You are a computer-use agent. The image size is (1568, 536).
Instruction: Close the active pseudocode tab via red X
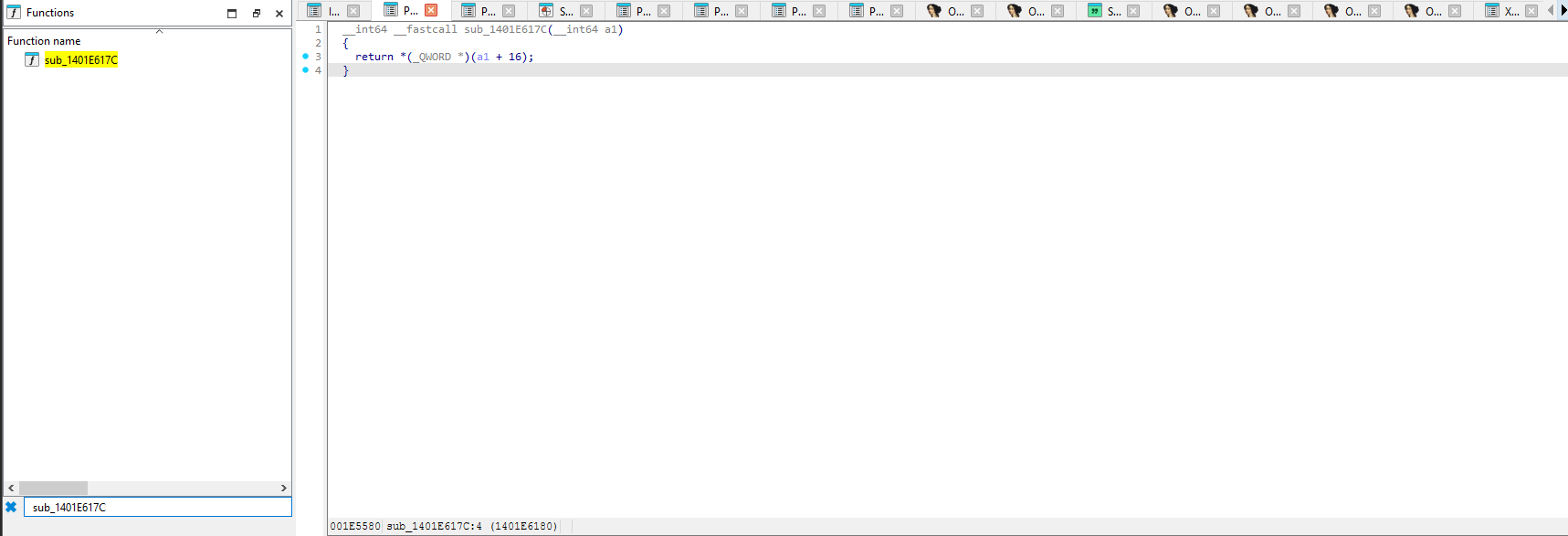point(431,10)
